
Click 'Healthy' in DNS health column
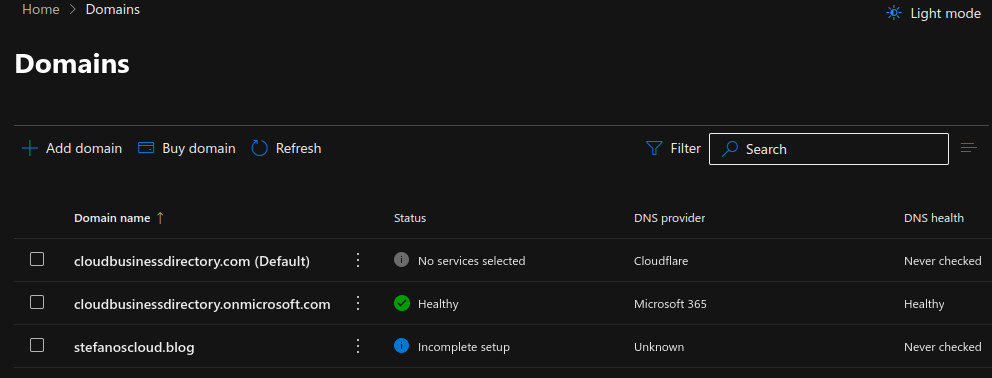[924, 304]
